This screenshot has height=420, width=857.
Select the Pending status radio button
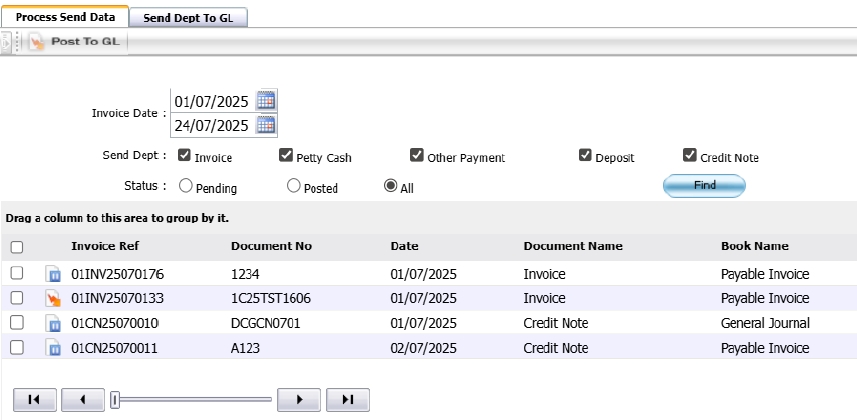pos(185,186)
